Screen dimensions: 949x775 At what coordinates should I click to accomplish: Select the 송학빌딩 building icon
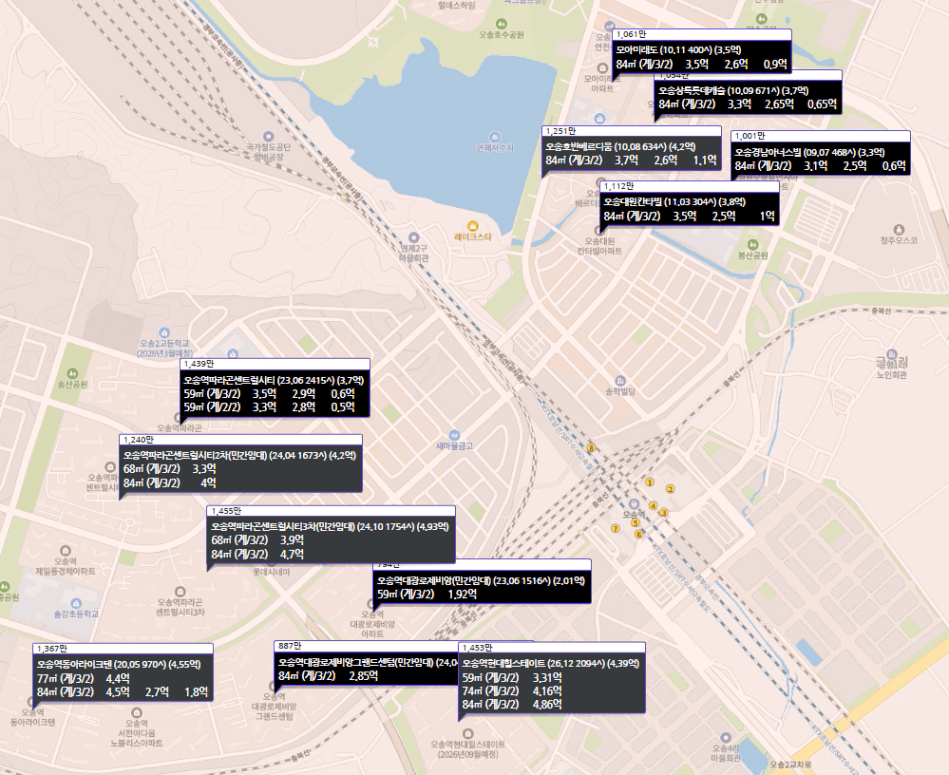[620, 381]
